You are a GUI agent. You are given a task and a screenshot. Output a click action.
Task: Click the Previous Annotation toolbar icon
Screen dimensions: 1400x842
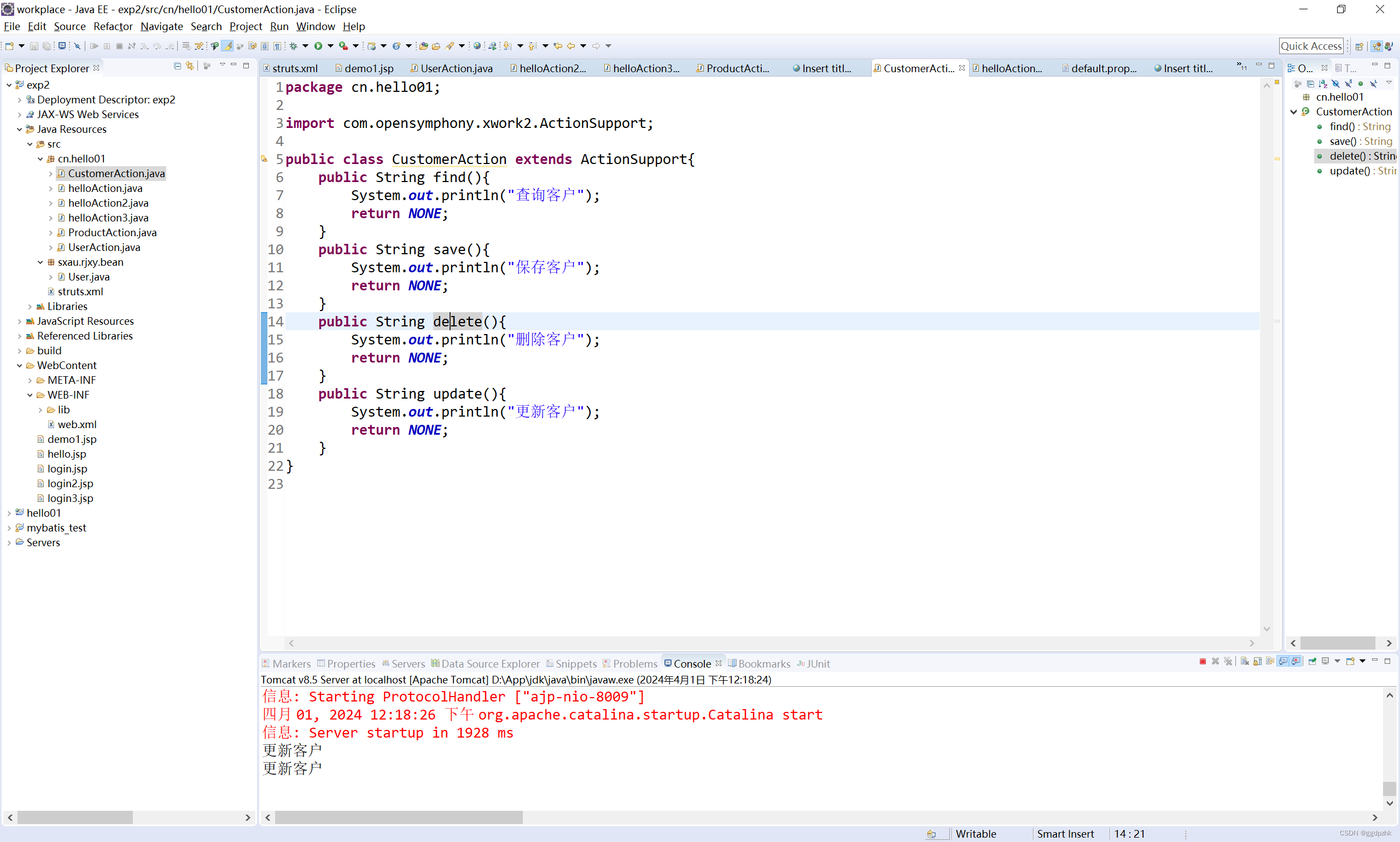[532, 46]
